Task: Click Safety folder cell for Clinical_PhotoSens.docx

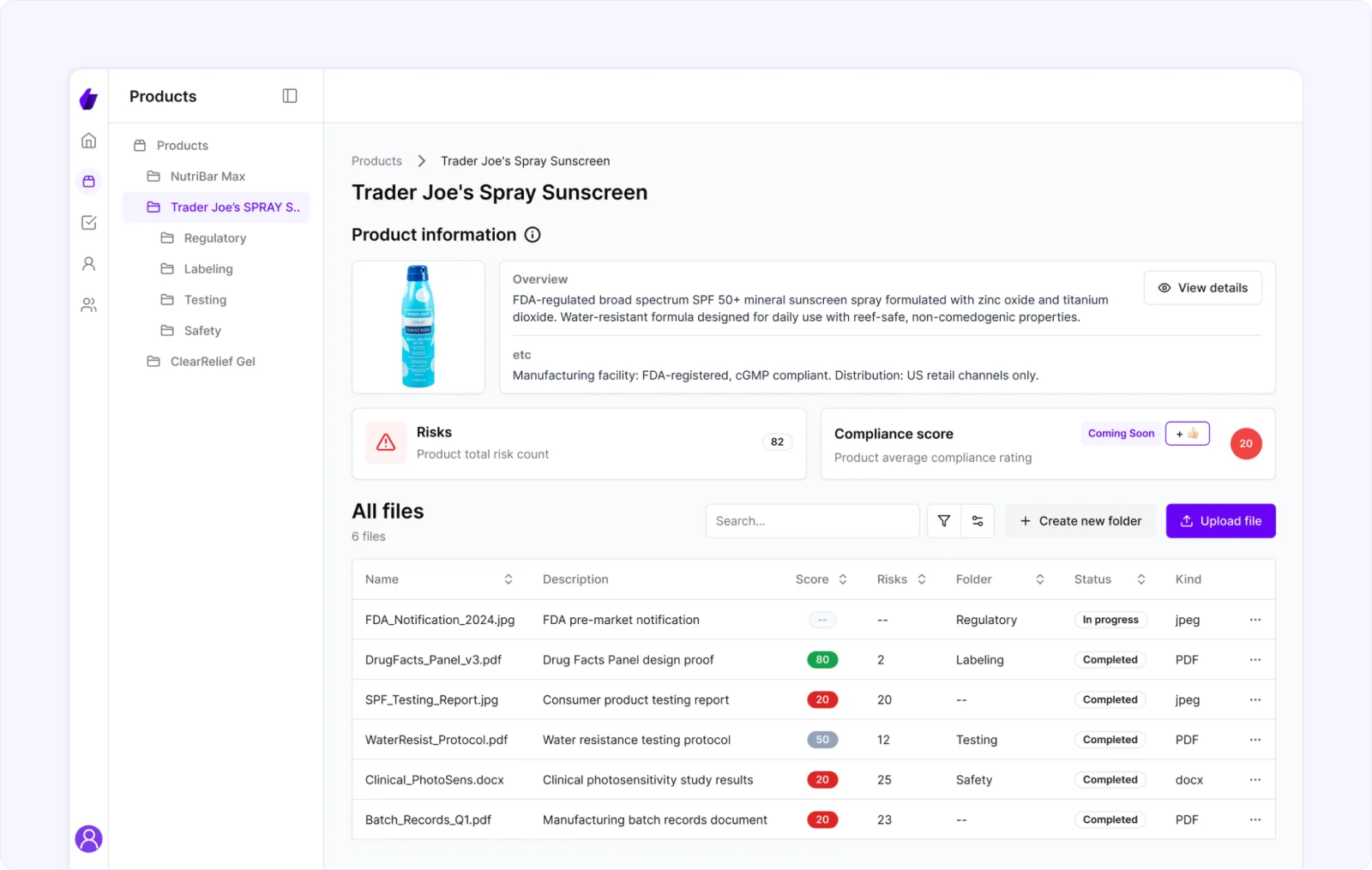Action: tap(974, 780)
